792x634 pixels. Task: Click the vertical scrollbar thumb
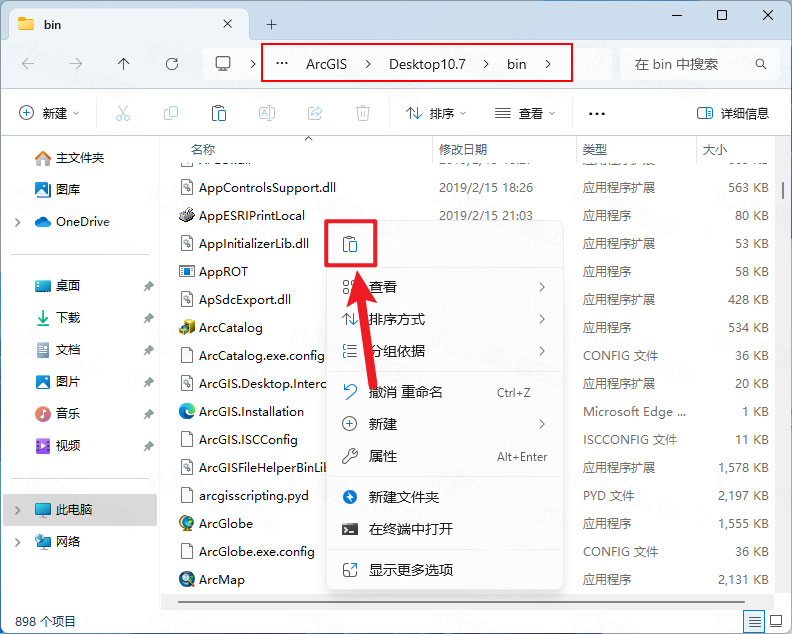tap(782, 190)
